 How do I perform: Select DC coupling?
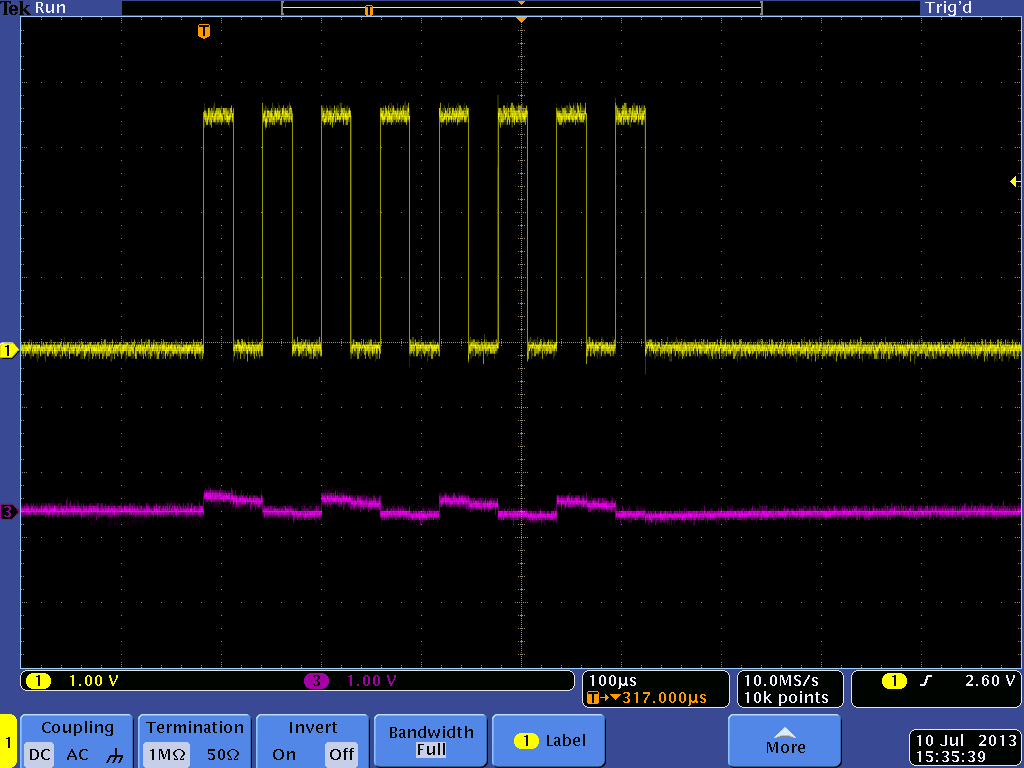[x=38, y=755]
